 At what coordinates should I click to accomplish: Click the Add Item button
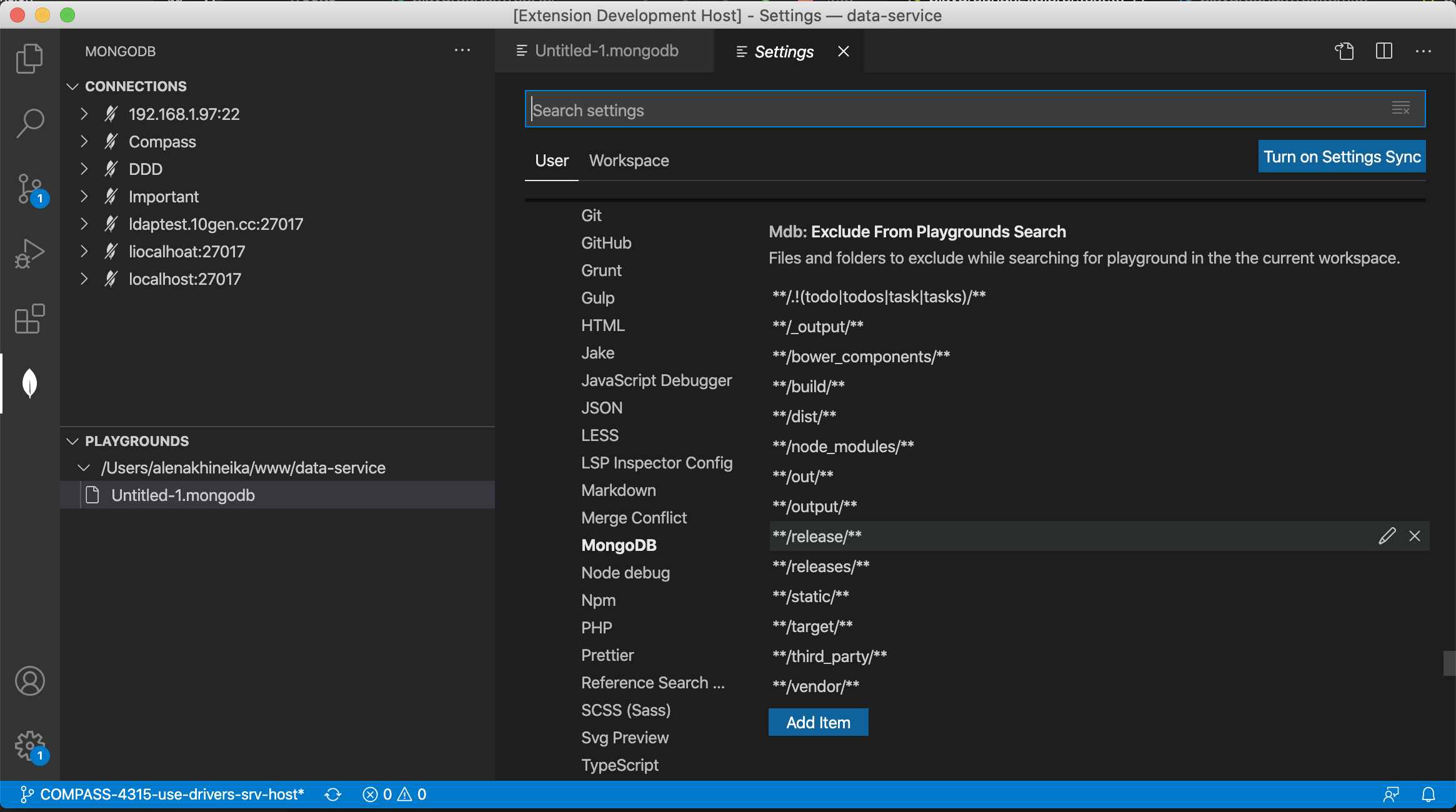pos(818,723)
